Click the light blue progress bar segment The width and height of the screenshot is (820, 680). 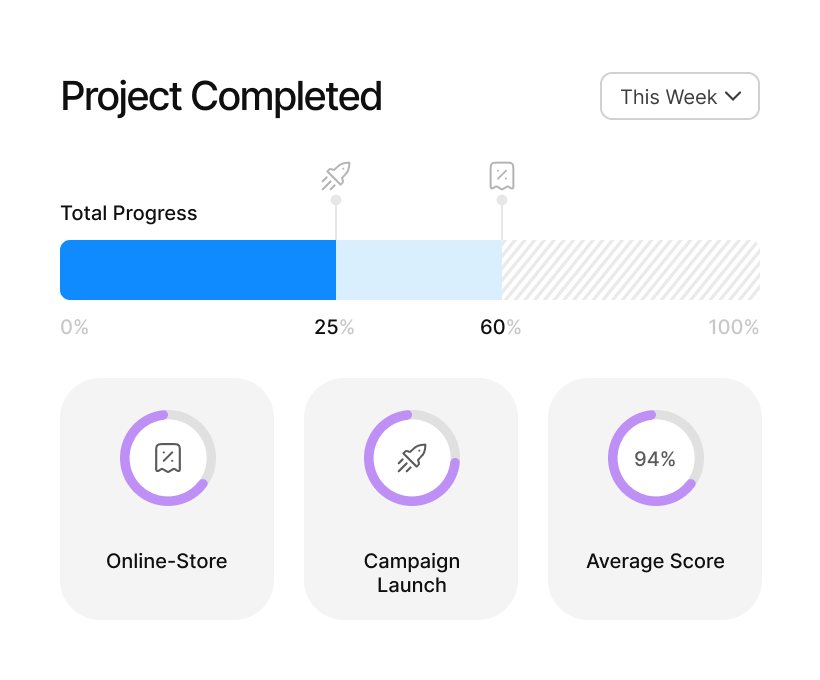pos(418,270)
